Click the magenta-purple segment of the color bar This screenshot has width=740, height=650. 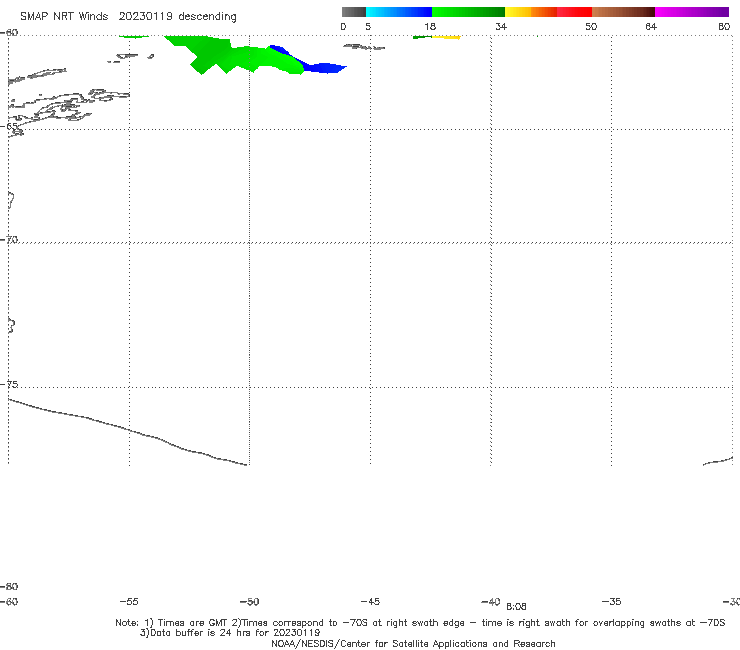692,12
